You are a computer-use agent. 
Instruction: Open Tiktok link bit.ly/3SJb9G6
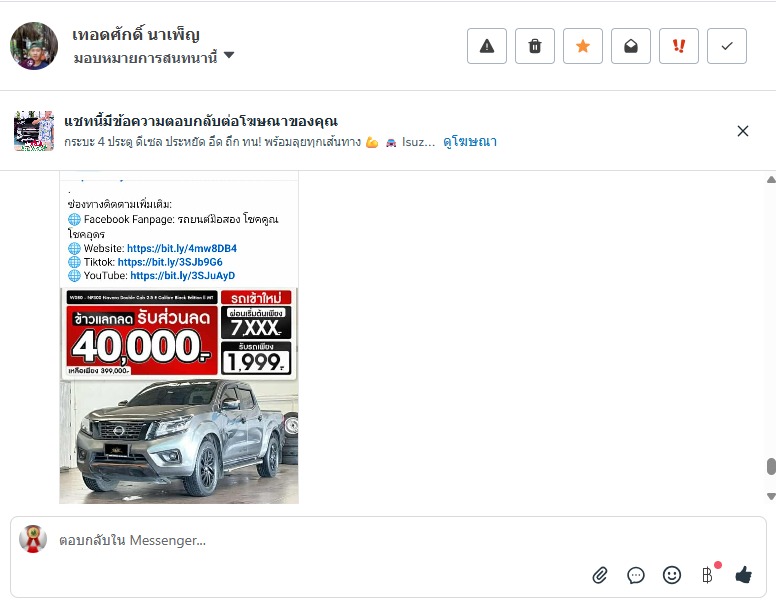170,262
